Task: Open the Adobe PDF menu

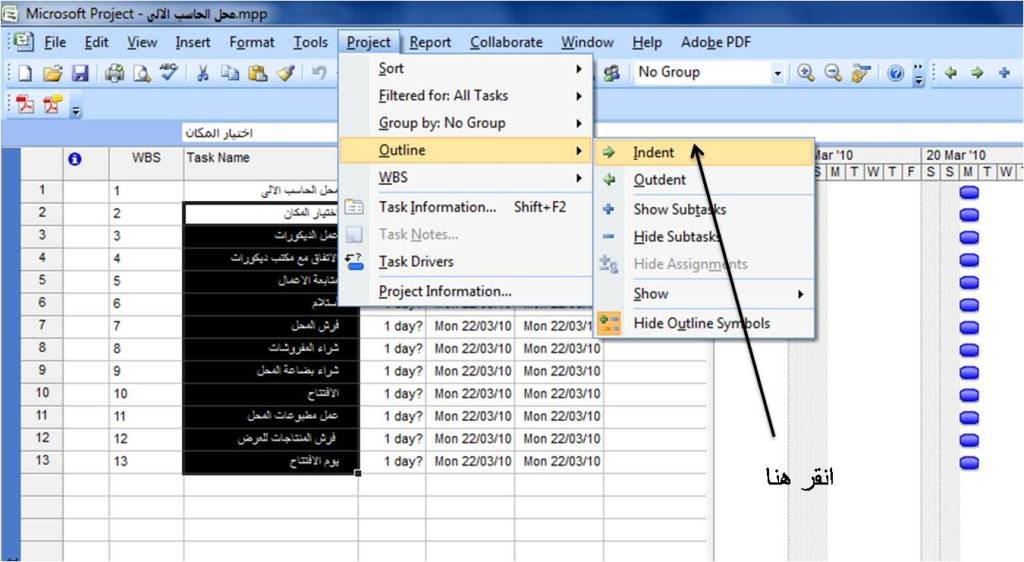Action: point(716,42)
